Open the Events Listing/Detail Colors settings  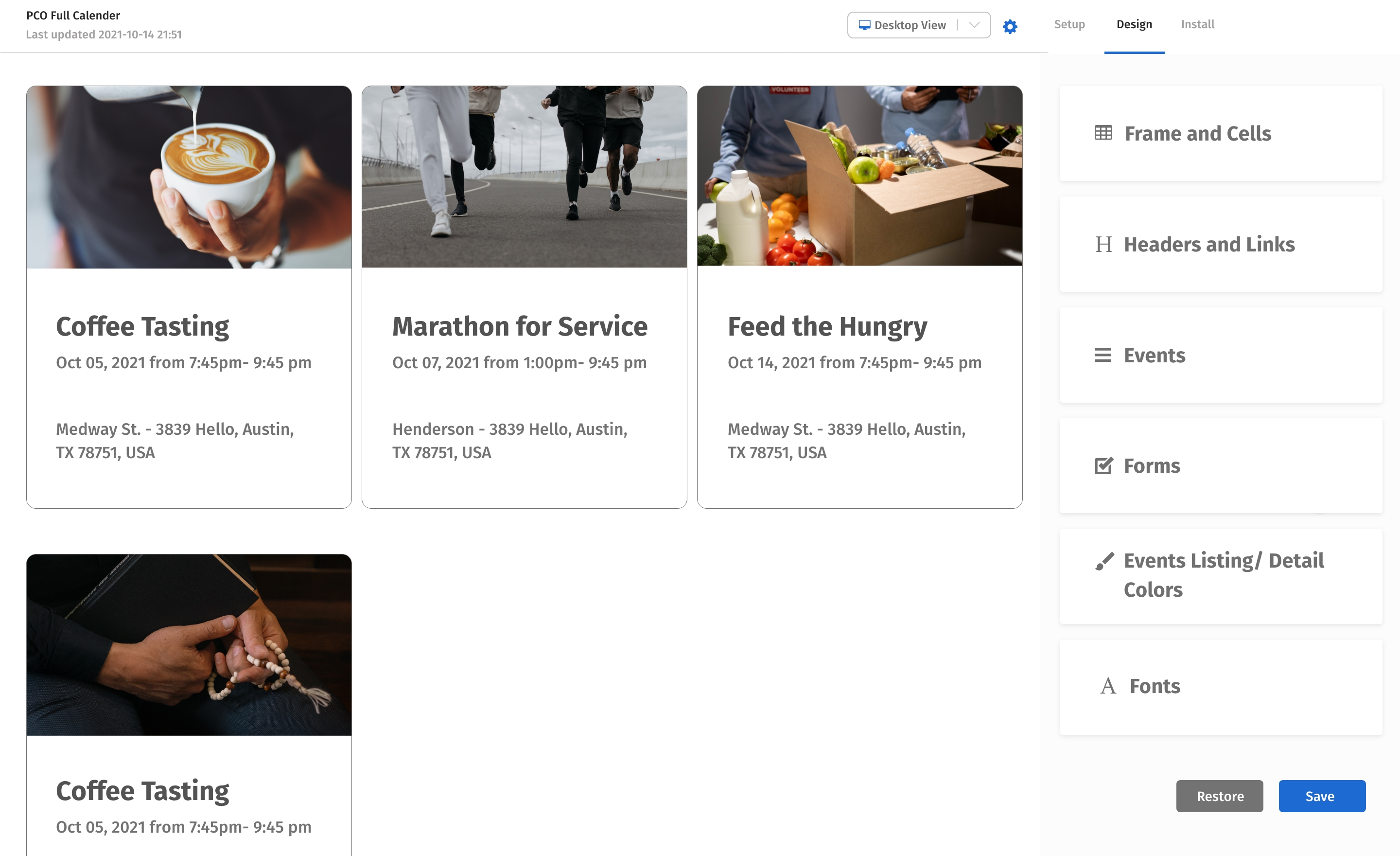pyautogui.click(x=1222, y=575)
